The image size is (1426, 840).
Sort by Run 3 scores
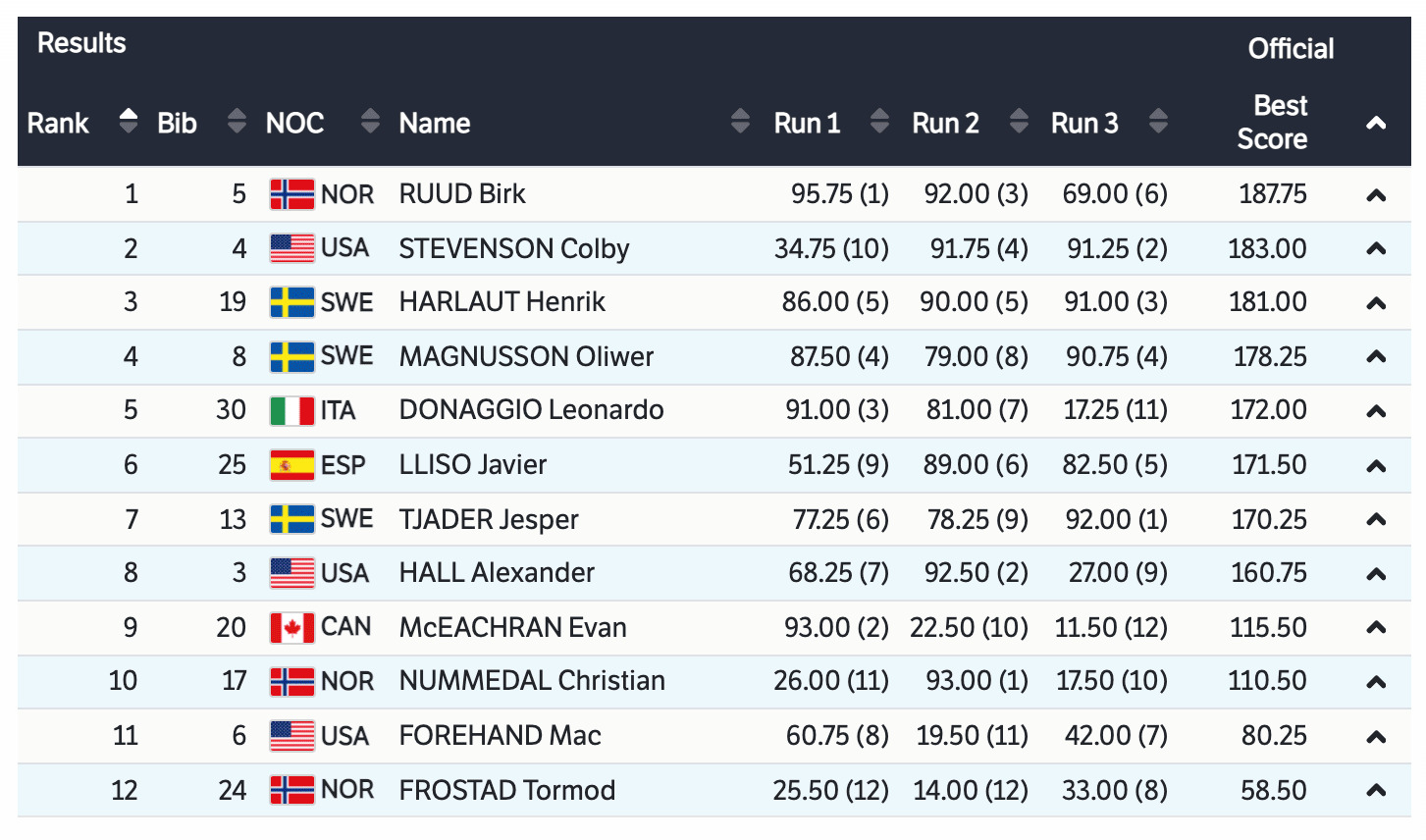coord(1158,122)
